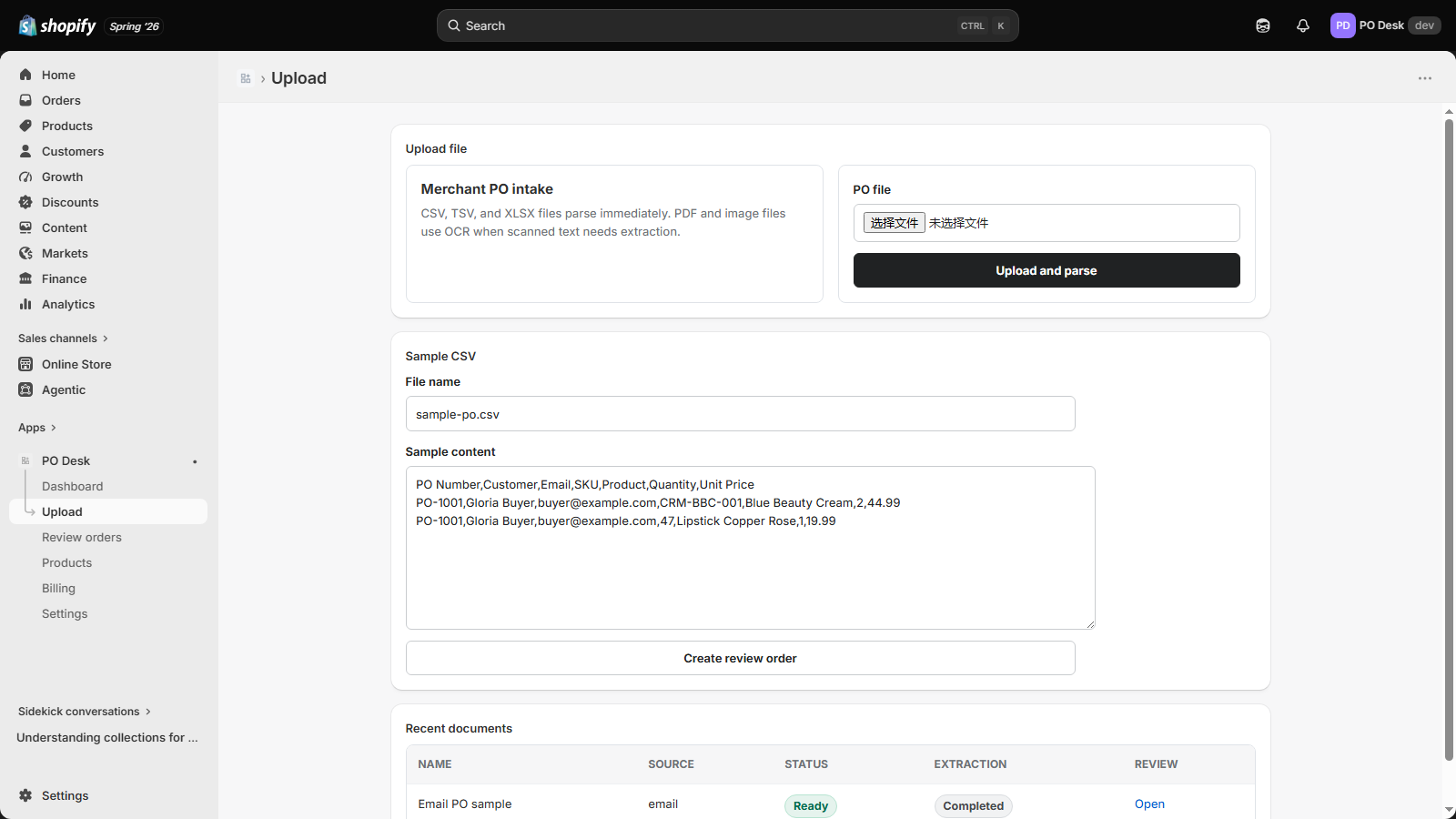Click the Ready status badge
1456x819 pixels.
coord(811,805)
